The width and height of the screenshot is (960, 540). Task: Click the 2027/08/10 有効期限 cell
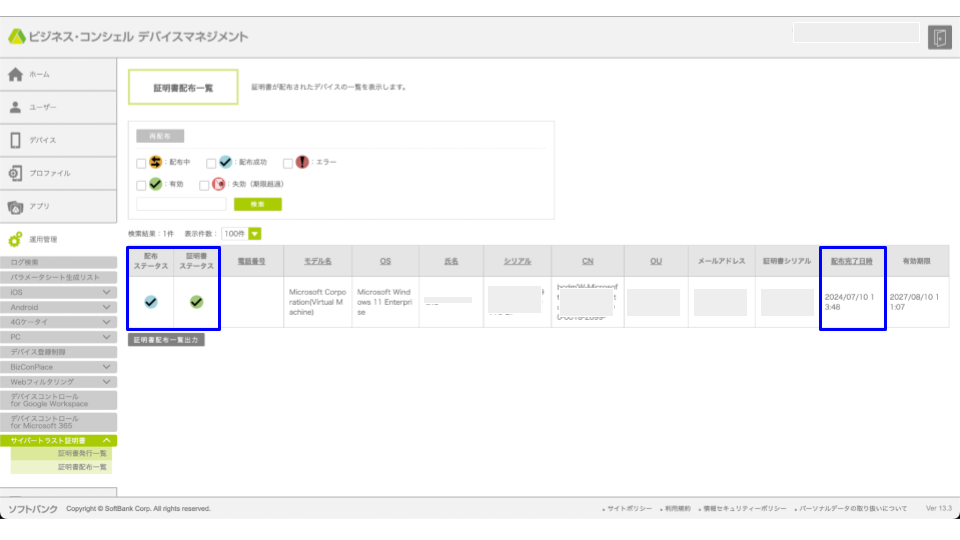coord(917,302)
